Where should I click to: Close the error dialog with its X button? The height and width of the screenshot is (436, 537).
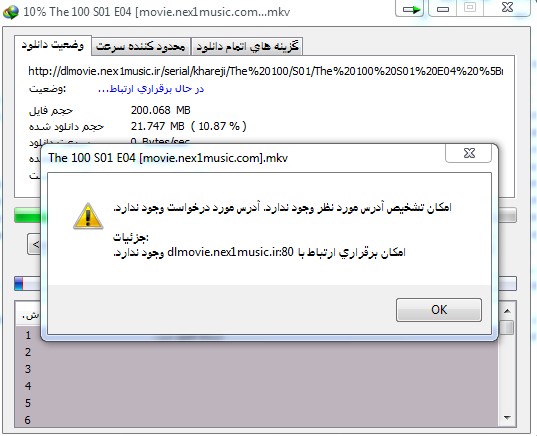[x=469, y=153]
